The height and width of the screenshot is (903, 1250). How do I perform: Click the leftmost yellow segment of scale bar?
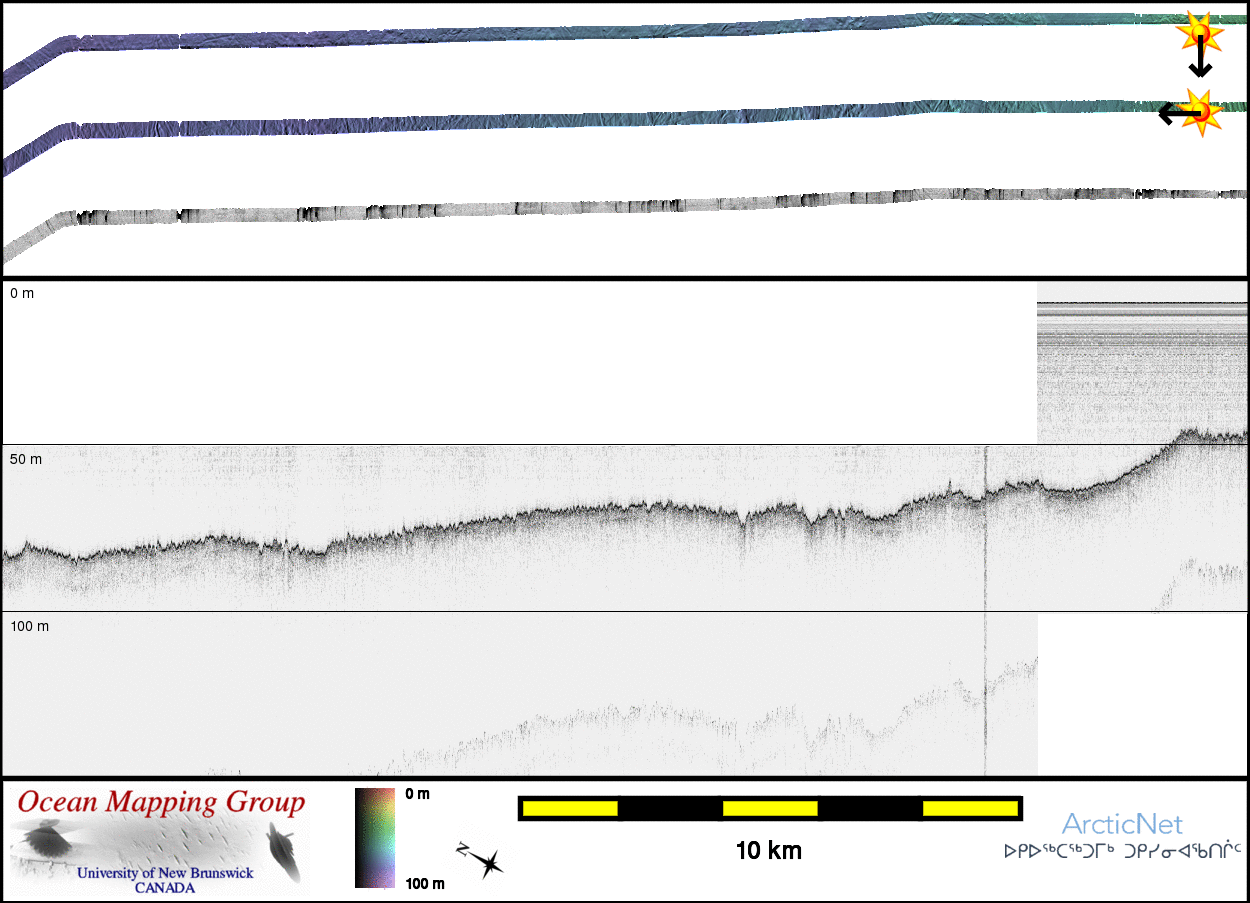[x=570, y=808]
